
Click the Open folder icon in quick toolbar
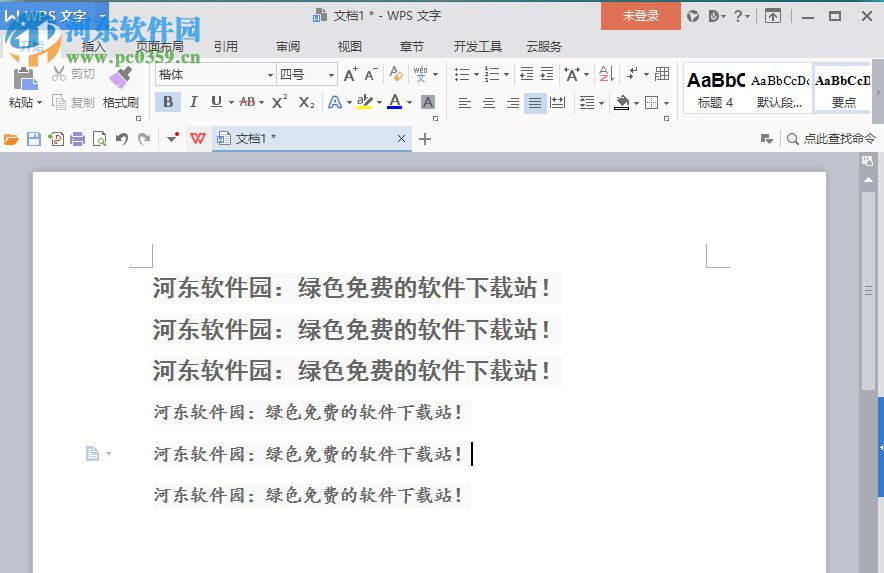[x=11, y=139]
